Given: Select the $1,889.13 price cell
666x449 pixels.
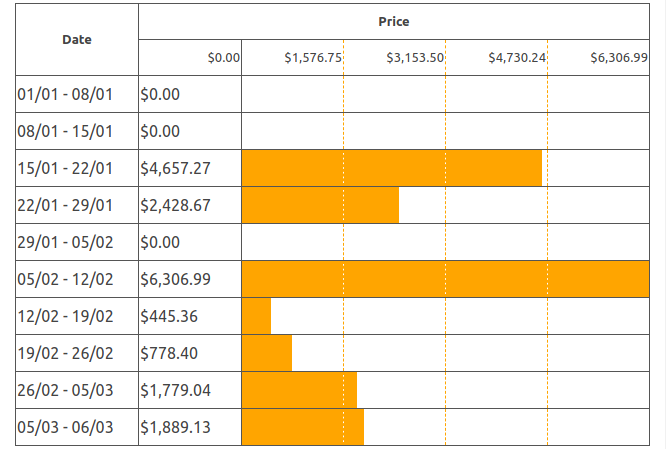Looking at the screenshot, I should 176,427.
